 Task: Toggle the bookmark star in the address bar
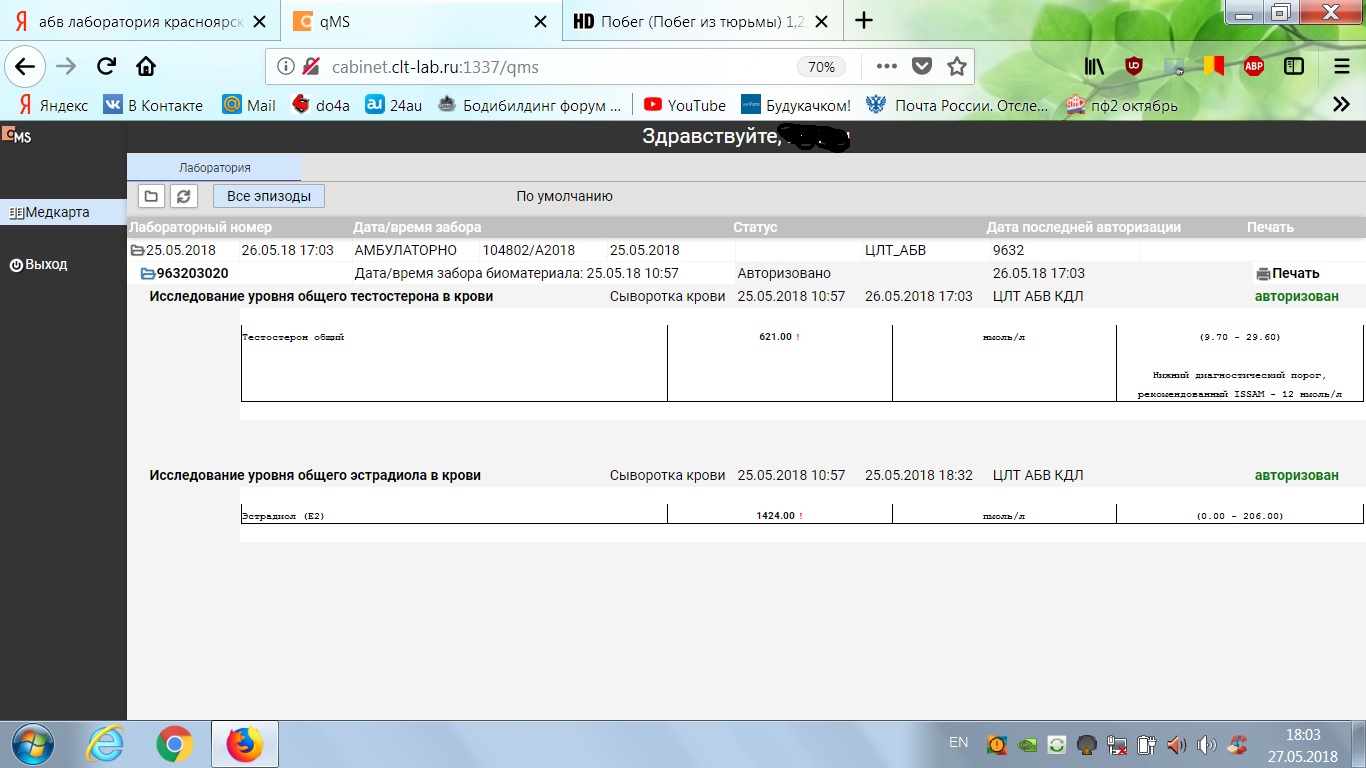point(955,67)
